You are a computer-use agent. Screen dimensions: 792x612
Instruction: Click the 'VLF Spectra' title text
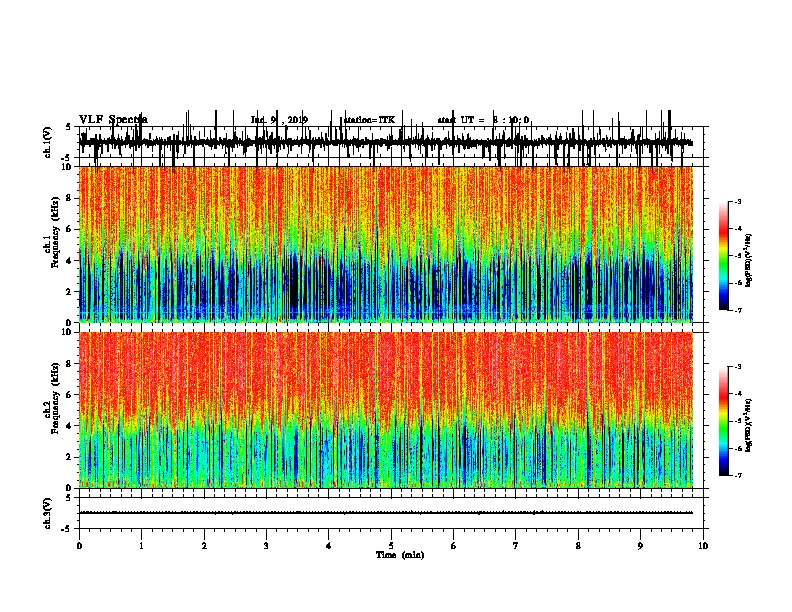pyautogui.click(x=113, y=119)
